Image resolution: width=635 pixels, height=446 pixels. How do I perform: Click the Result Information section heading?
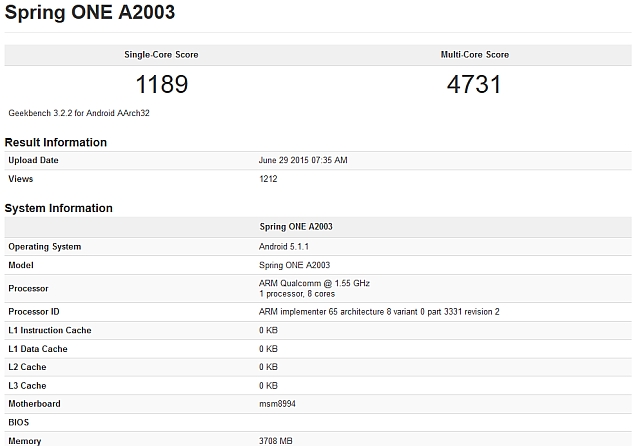(x=56, y=142)
